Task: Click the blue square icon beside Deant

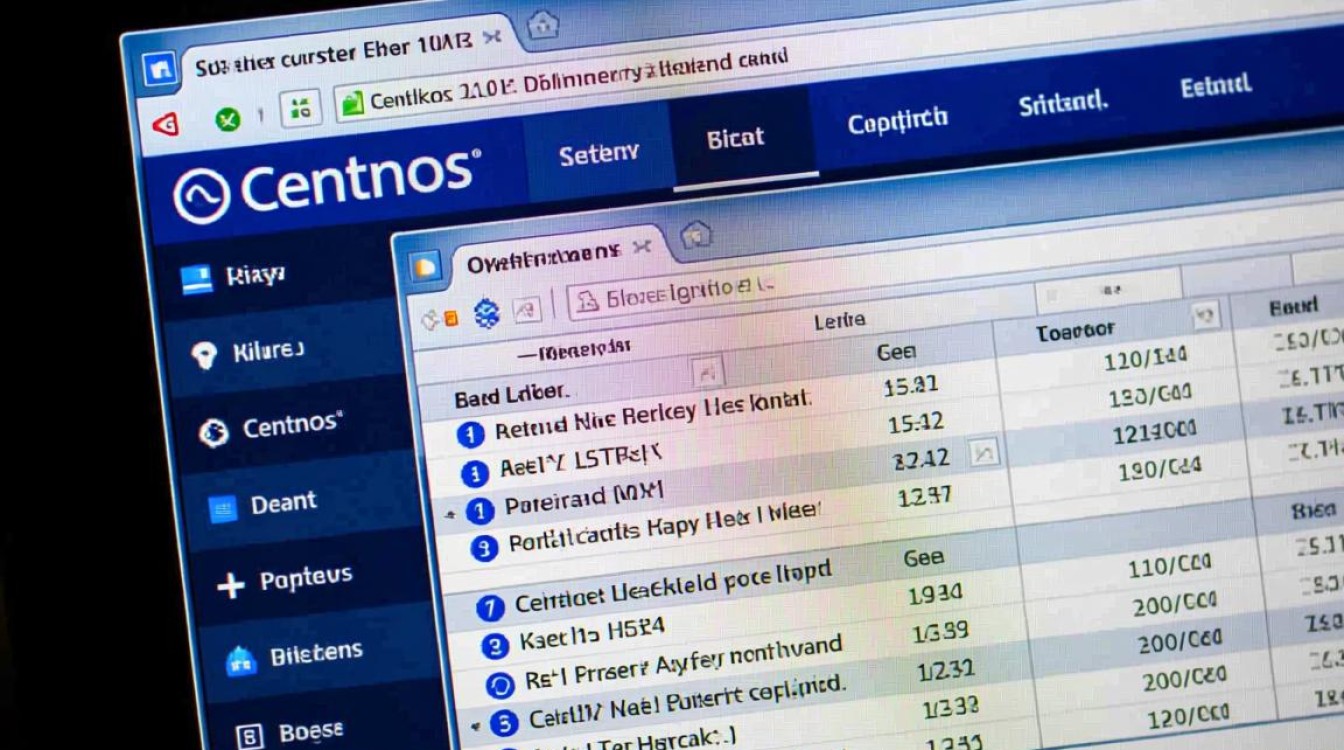Action: click(222, 510)
